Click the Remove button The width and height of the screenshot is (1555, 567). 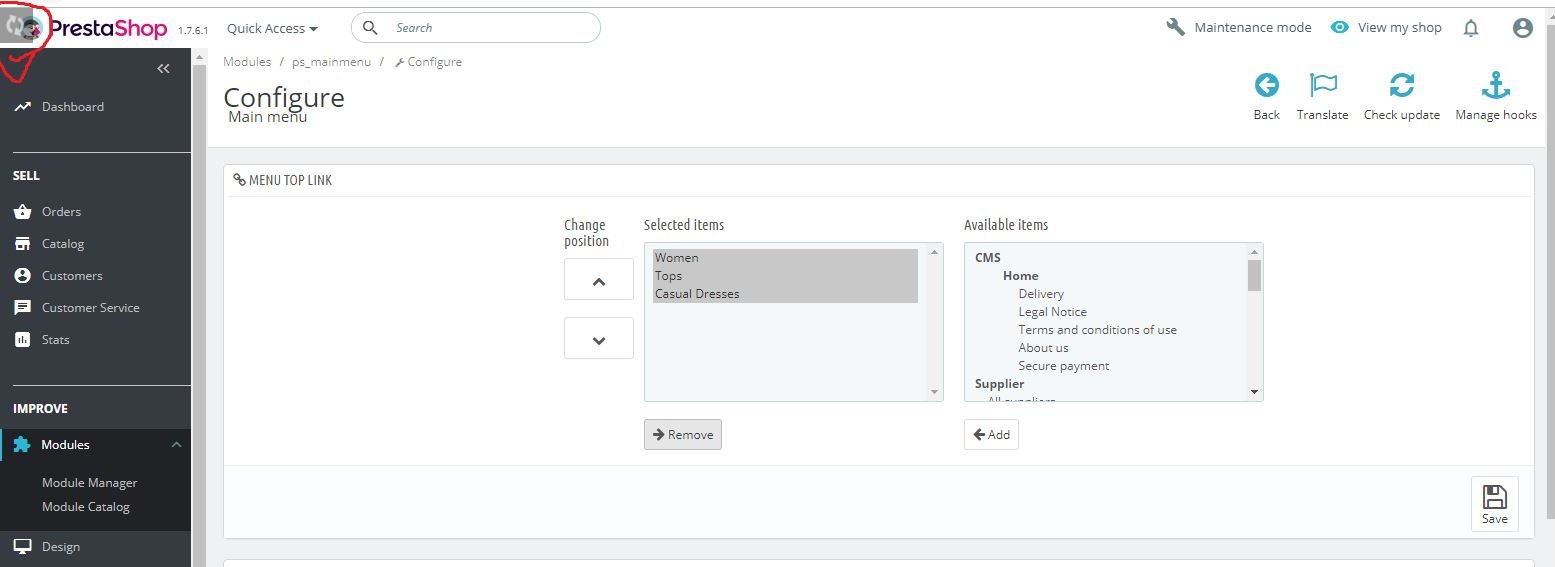pyautogui.click(x=683, y=434)
